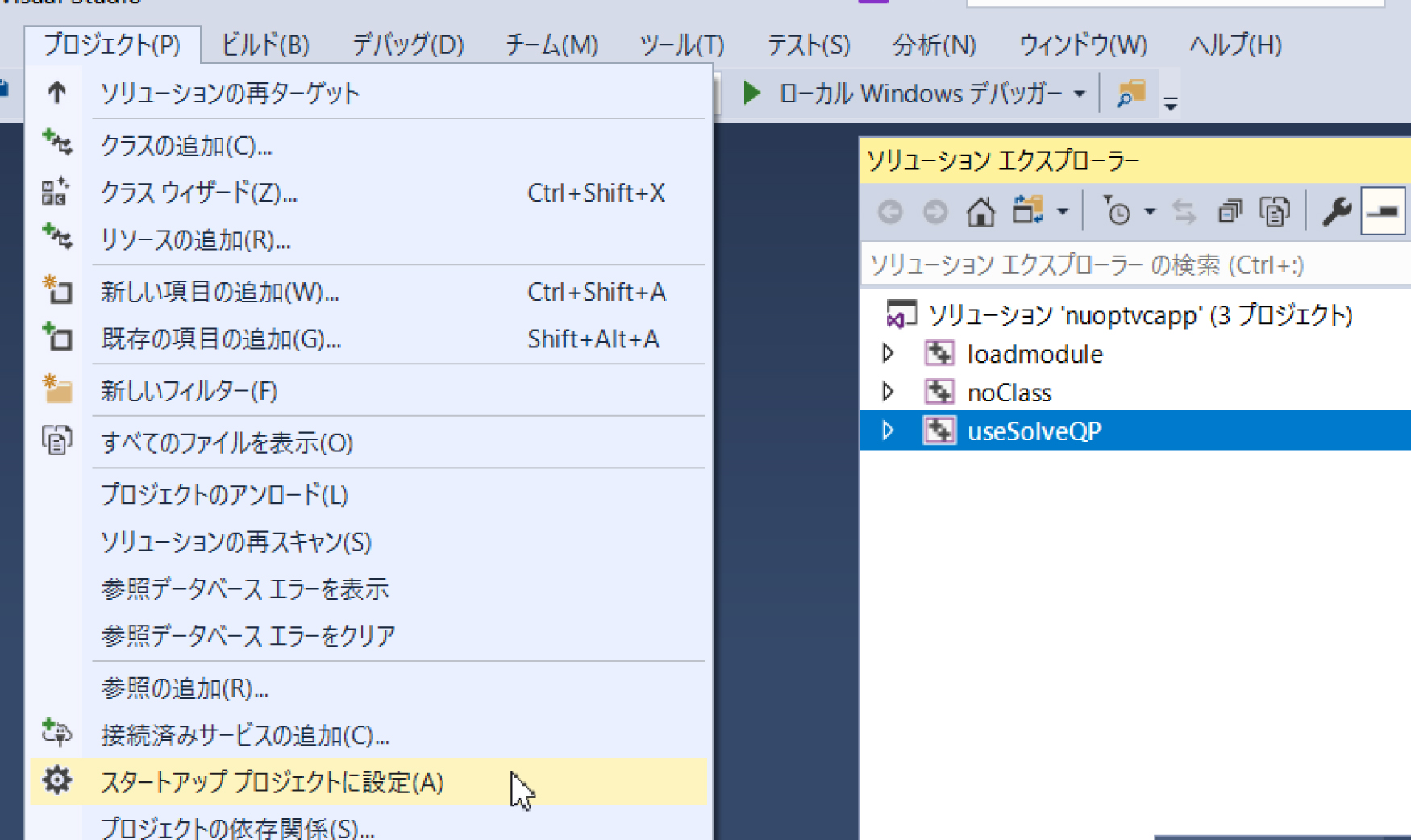
Task: Choose すべてのファイルを表示(O) menu entry
Action: 368,443
